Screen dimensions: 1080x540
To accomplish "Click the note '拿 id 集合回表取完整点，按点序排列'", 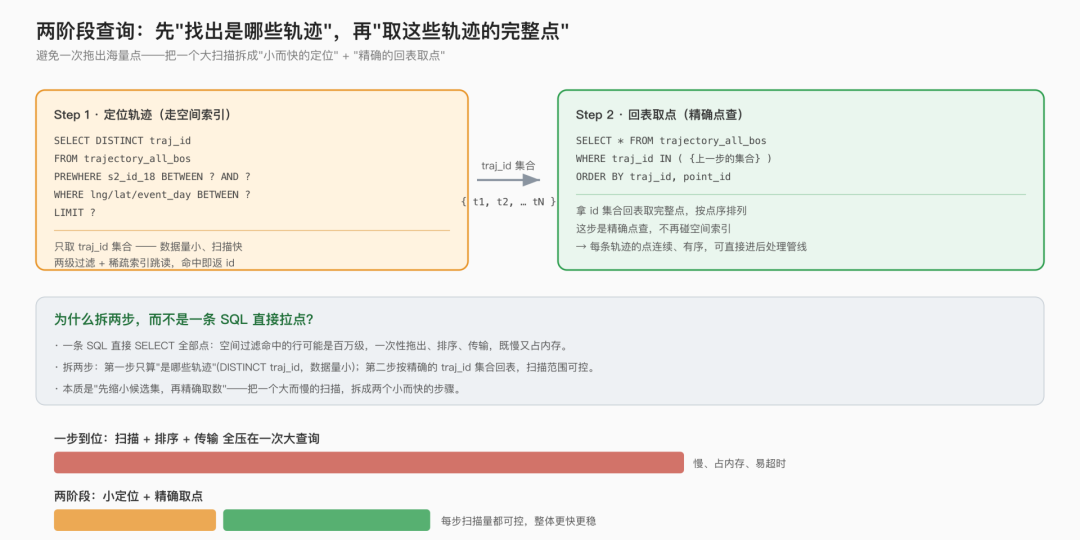I will coord(661,211).
